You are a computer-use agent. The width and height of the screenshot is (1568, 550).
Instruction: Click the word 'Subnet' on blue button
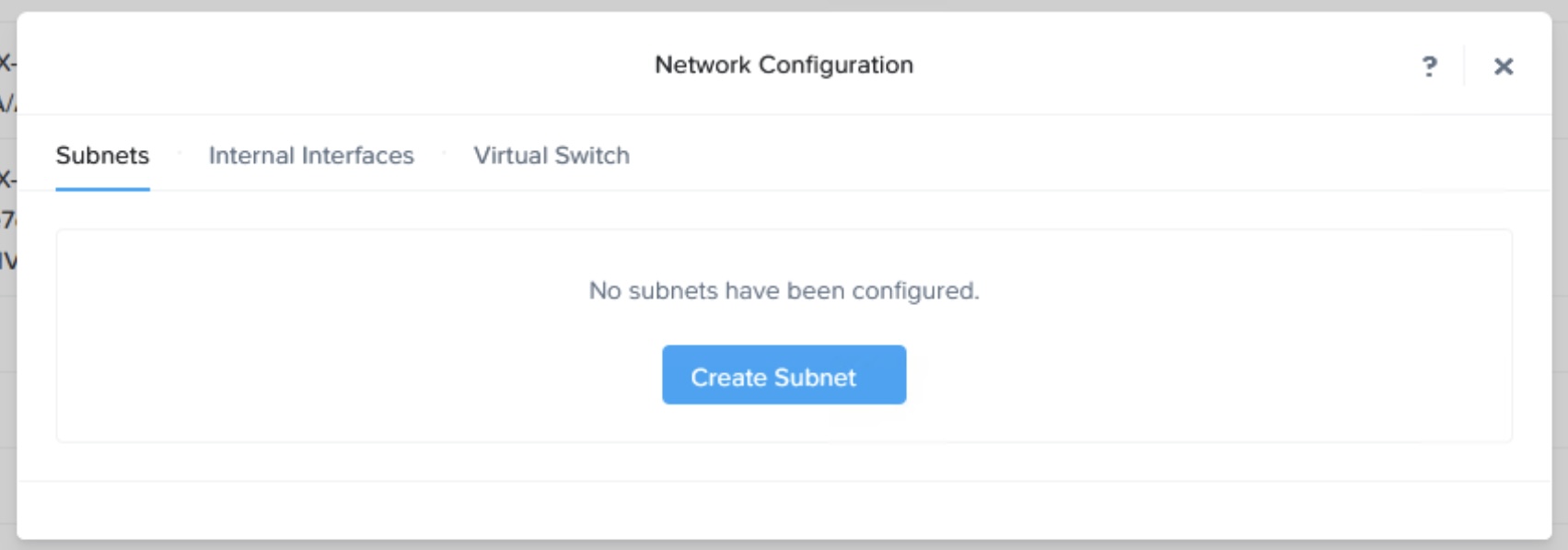815,377
